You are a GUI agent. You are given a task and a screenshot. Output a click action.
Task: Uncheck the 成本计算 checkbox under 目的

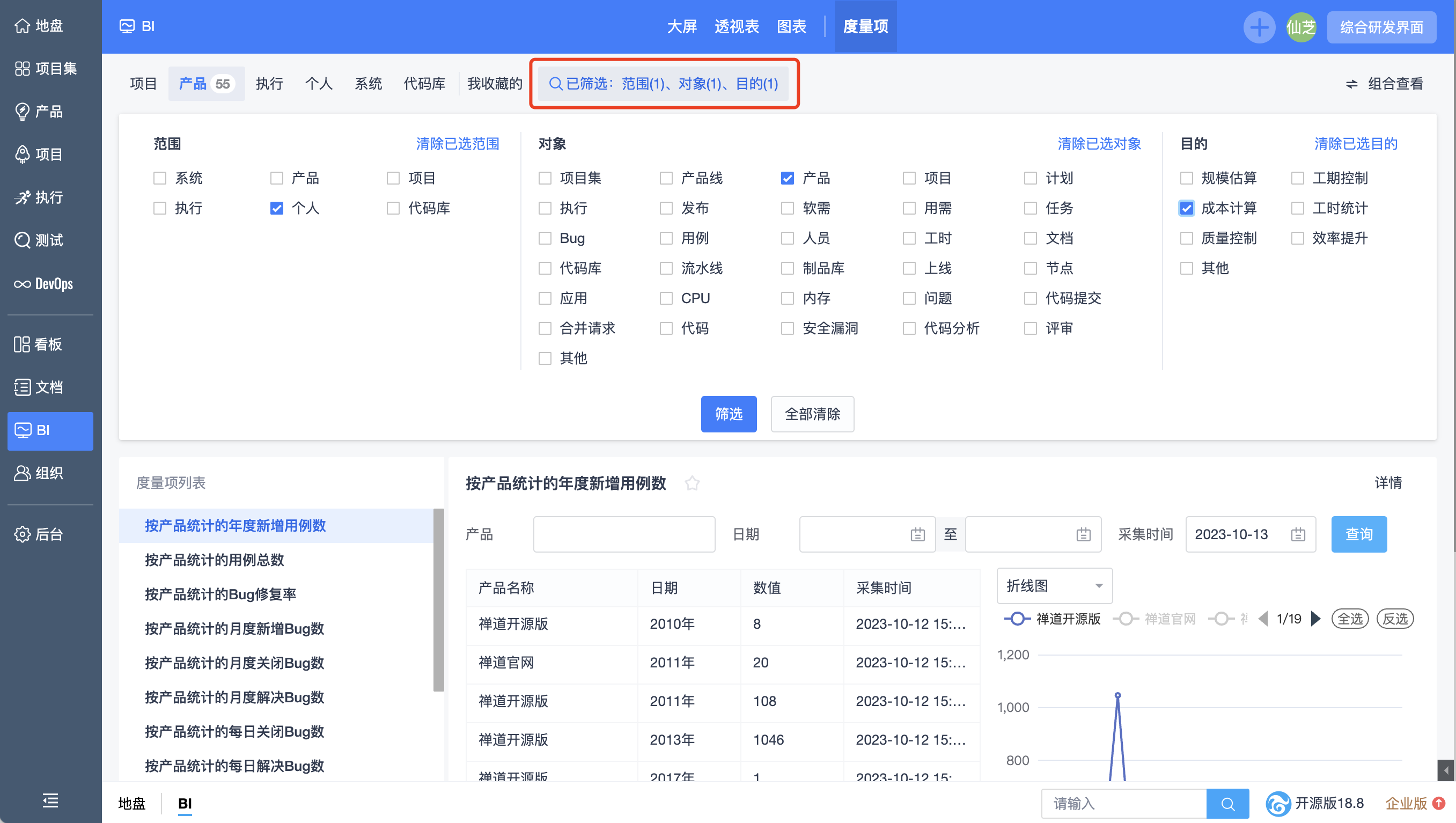pyautogui.click(x=1186, y=208)
